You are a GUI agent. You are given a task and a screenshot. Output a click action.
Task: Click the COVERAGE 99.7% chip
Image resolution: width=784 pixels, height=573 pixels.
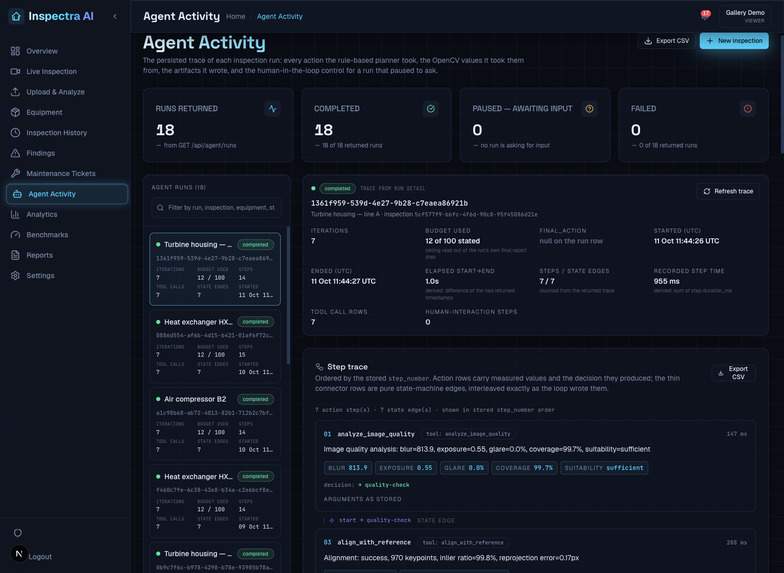524,468
